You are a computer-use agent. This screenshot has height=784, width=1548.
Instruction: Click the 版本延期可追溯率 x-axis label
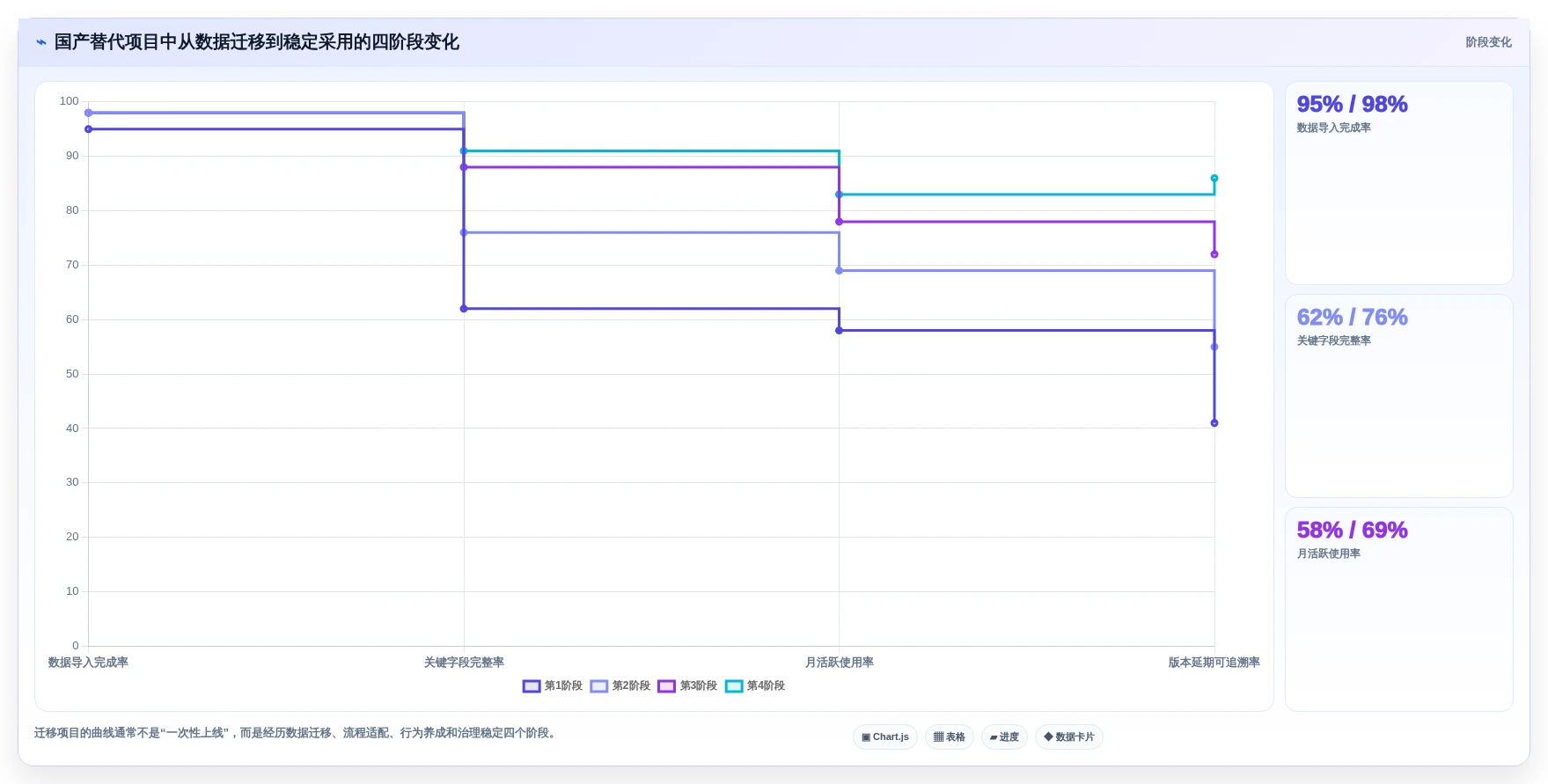coord(1214,663)
